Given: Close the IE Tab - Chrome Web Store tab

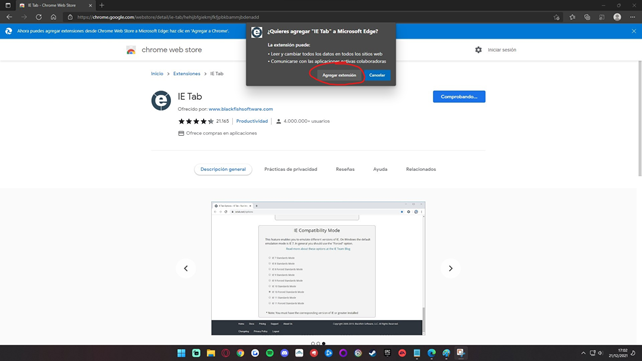Looking at the screenshot, I should tap(90, 5).
